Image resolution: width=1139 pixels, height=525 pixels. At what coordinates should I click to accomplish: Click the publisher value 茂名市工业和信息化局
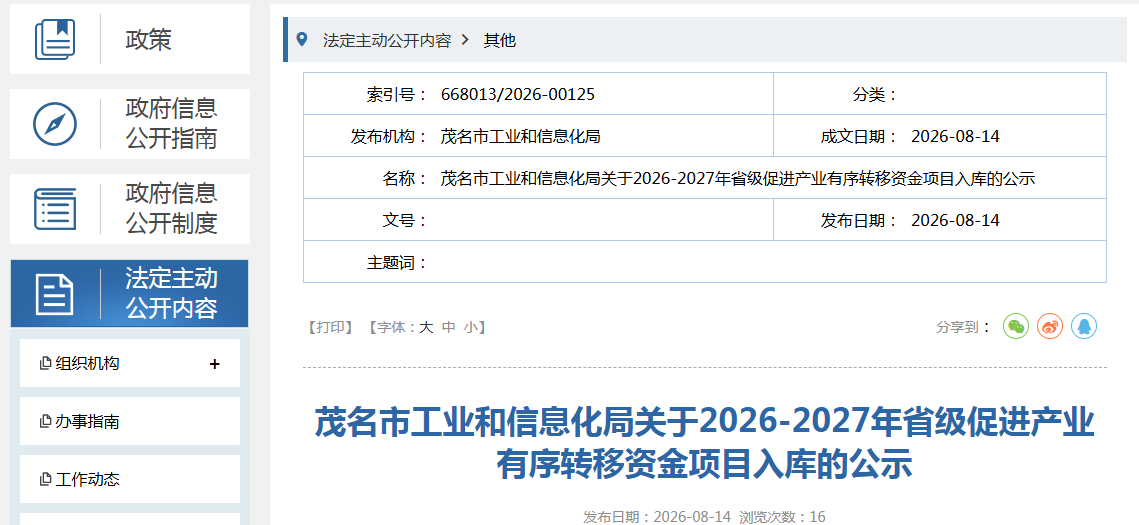(521, 137)
